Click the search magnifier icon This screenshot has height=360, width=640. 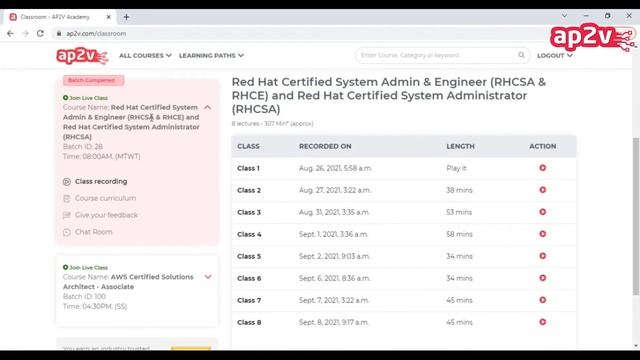pyautogui.click(x=521, y=55)
